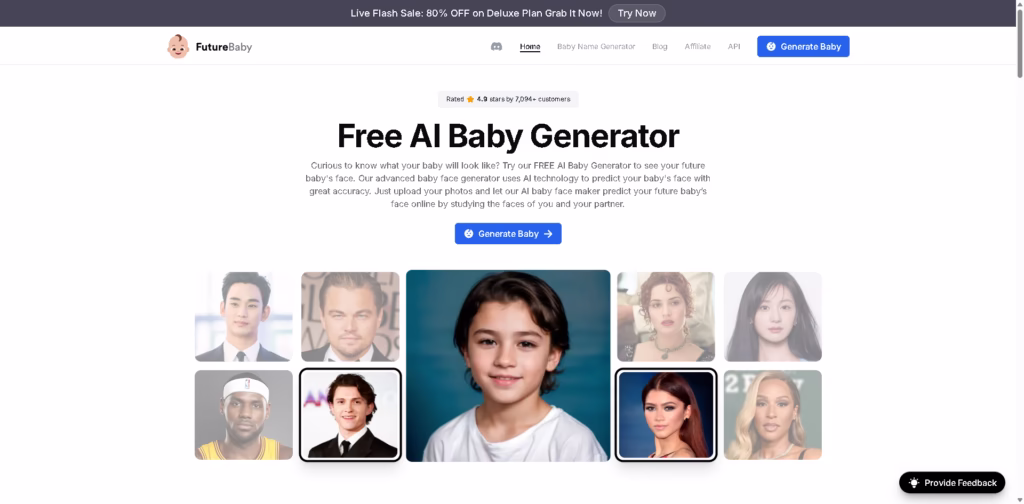
Task: Go to the Home nav tab
Action: (530, 46)
